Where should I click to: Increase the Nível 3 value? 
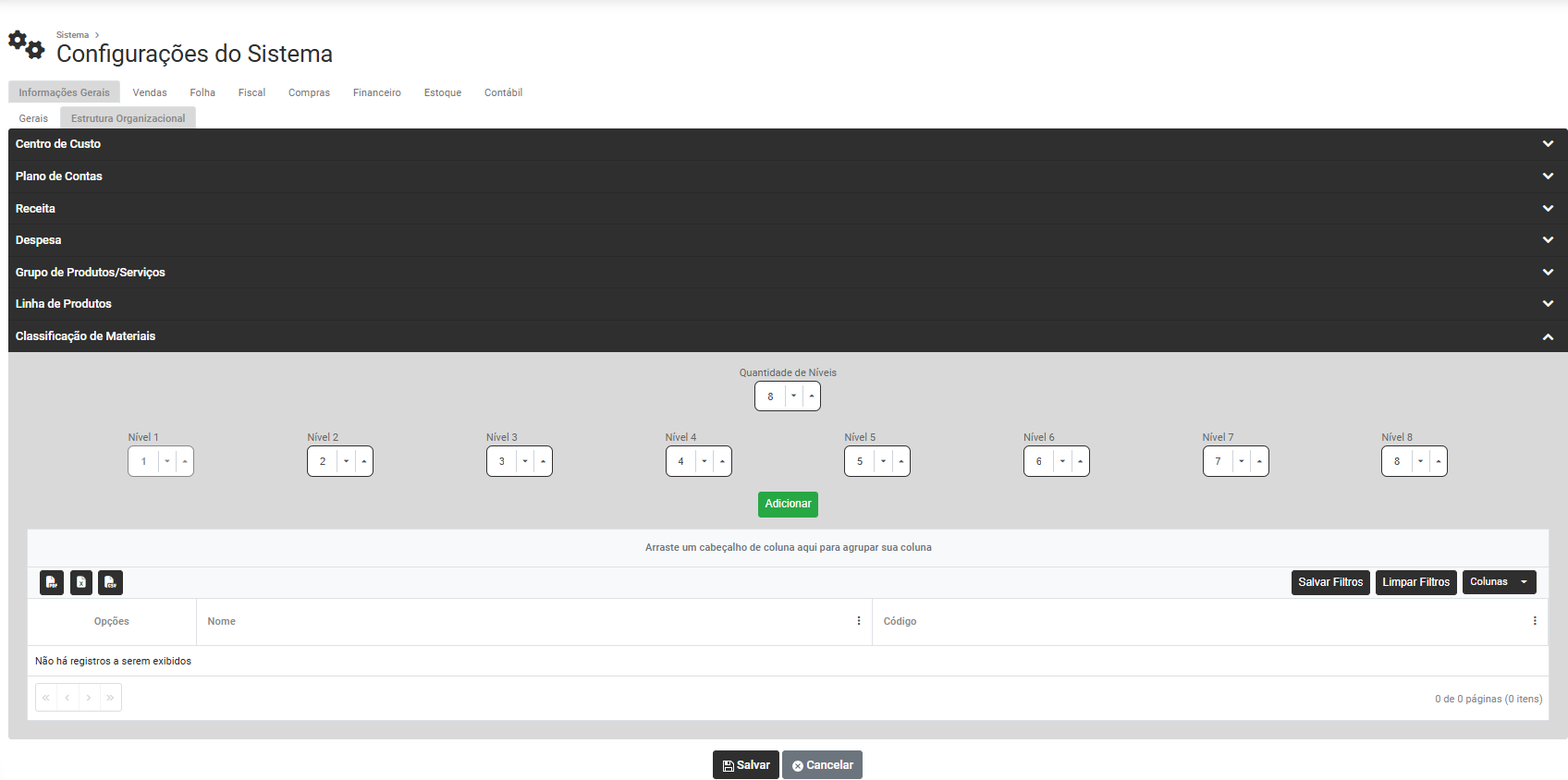tap(544, 461)
